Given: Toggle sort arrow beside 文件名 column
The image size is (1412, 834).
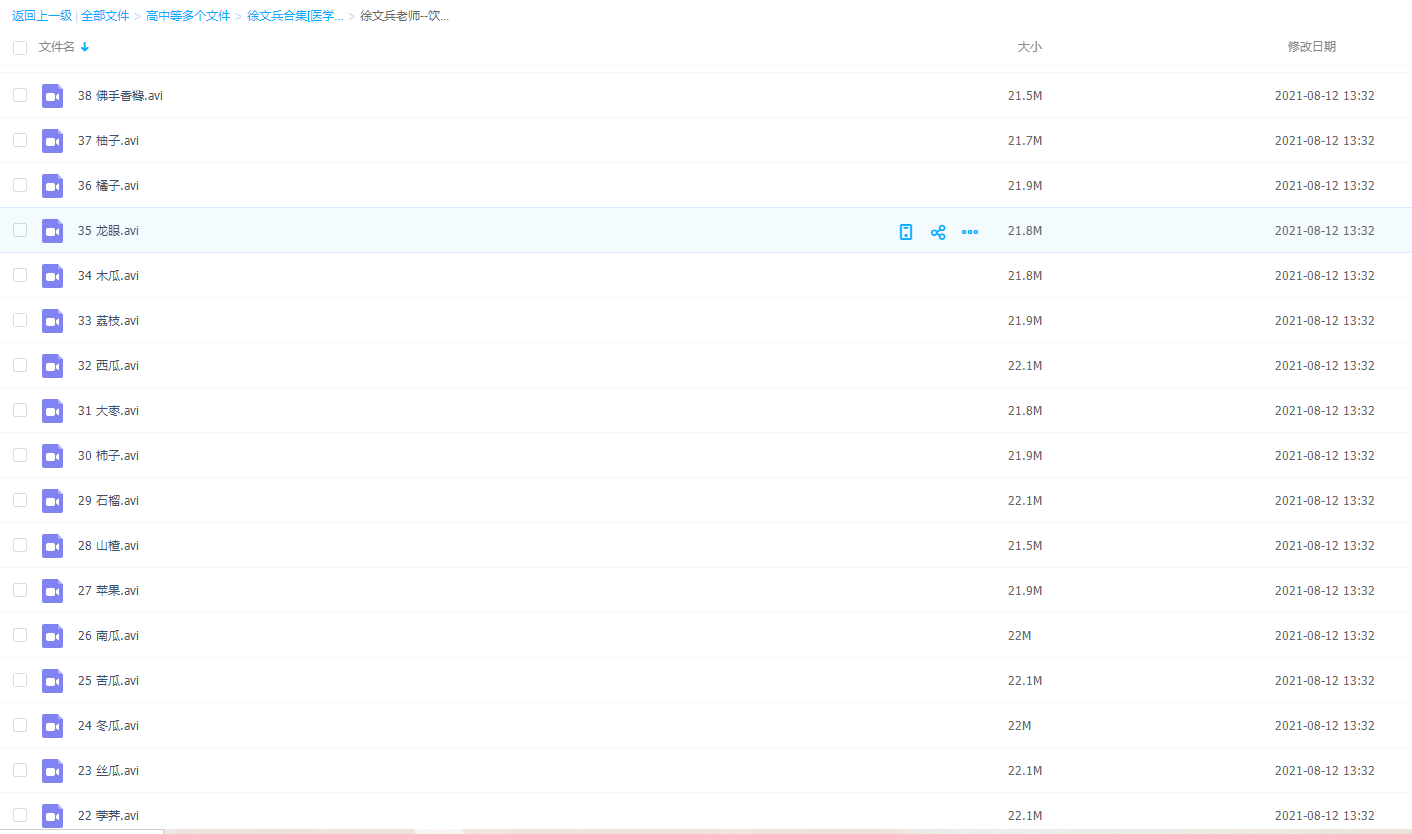Looking at the screenshot, I should point(85,47).
